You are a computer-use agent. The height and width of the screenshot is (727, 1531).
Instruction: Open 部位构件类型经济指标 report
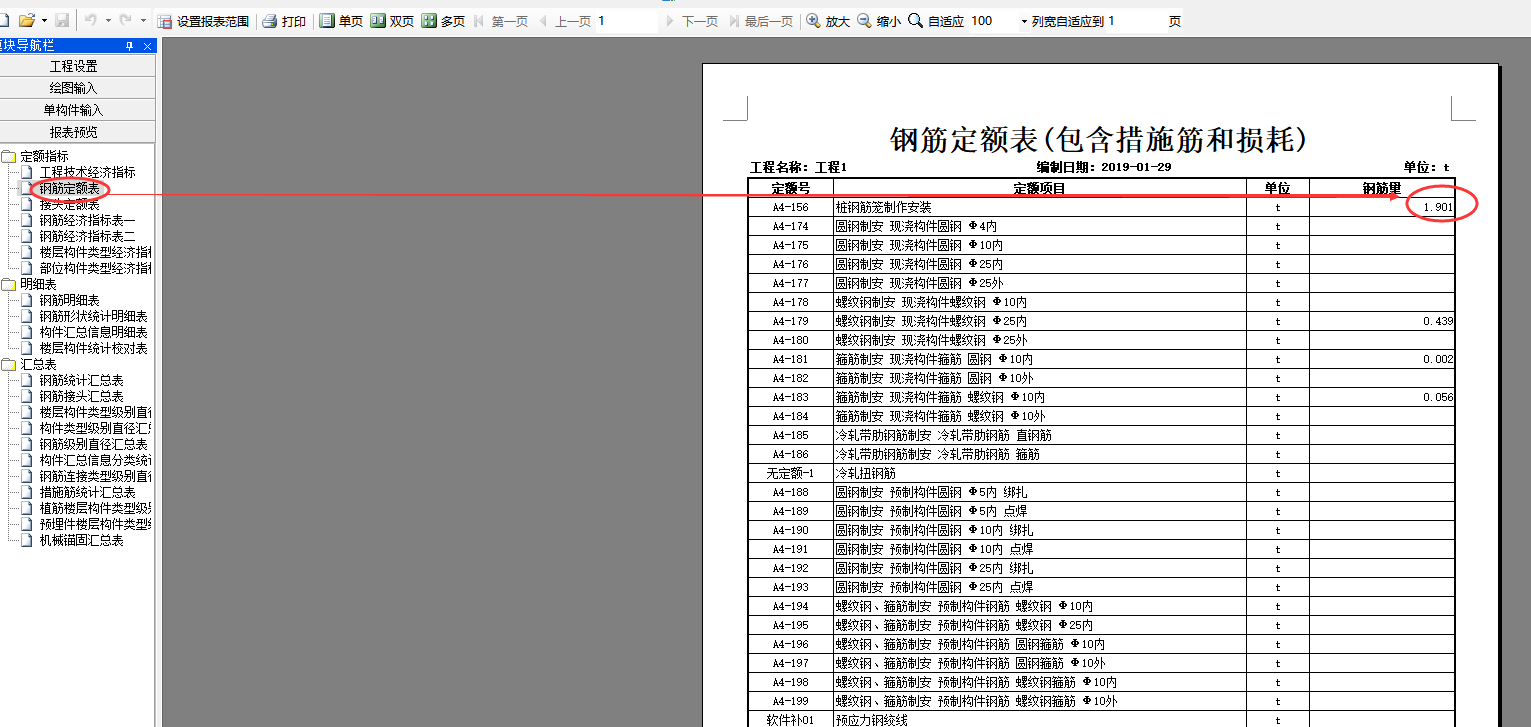click(x=95, y=268)
